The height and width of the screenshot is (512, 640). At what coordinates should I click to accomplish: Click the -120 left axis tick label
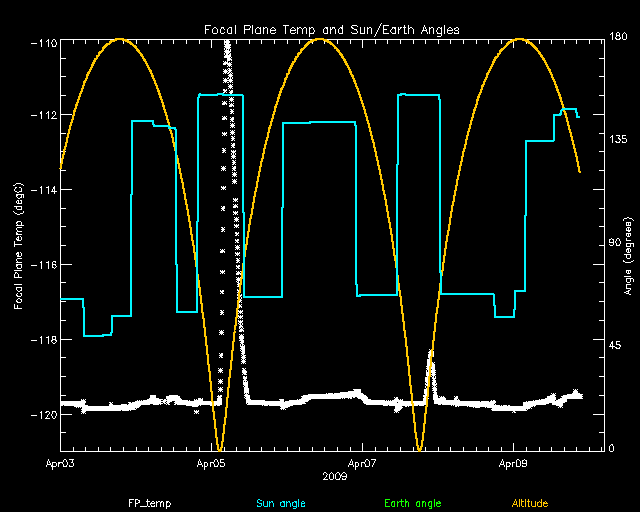[44, 414]
